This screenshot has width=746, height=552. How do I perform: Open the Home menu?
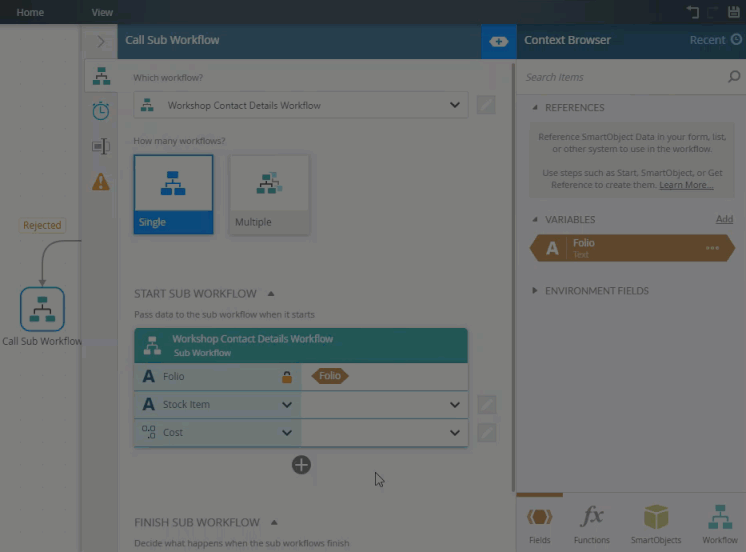(30, 12)
